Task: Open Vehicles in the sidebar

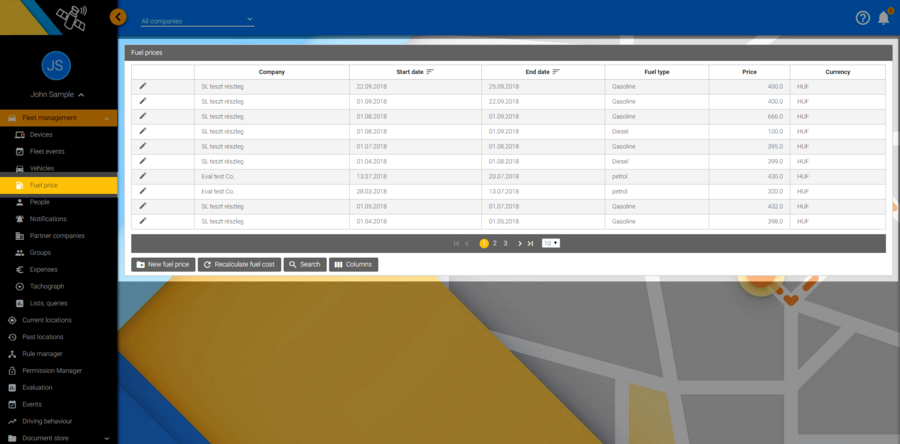Action: (x=42, y=168)
